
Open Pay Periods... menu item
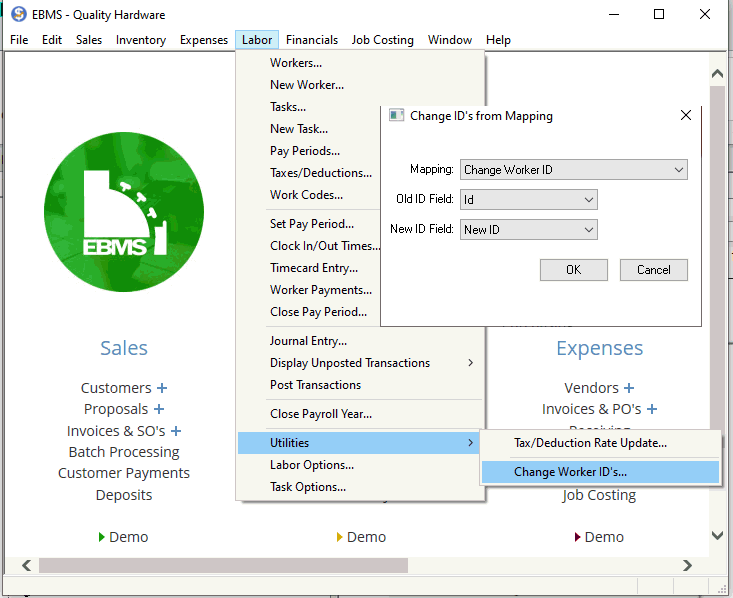305,151
